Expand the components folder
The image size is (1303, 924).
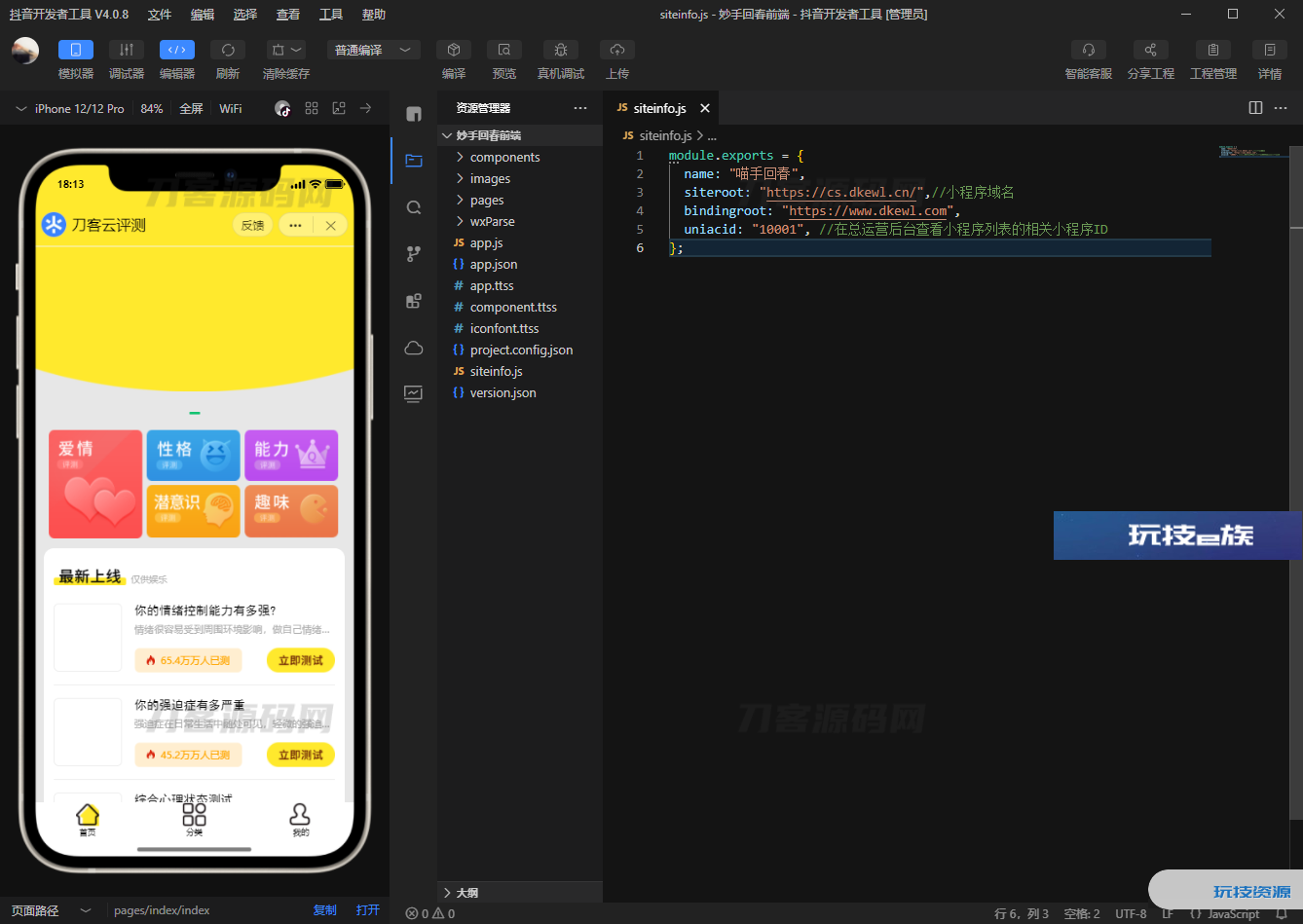pos(520,157)
